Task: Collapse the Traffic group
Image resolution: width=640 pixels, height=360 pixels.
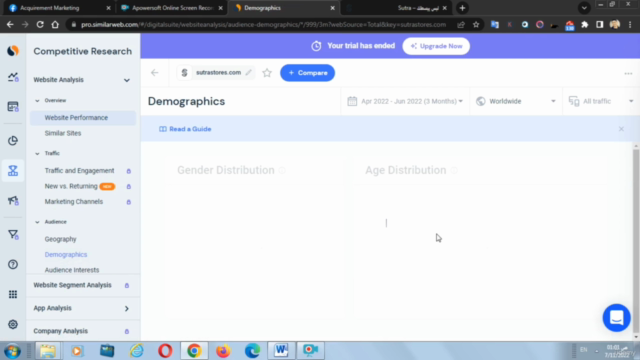Action: click(x=37, y=153)
